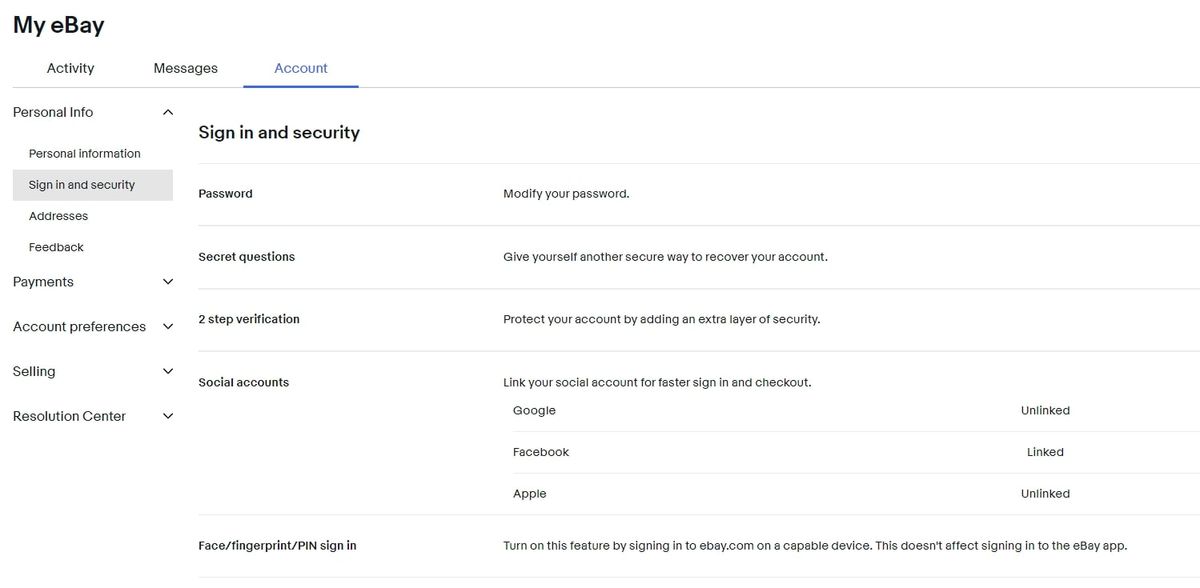Click the My eBay heading
This screenshot has height=588, width=1200.
pos(57,24)
